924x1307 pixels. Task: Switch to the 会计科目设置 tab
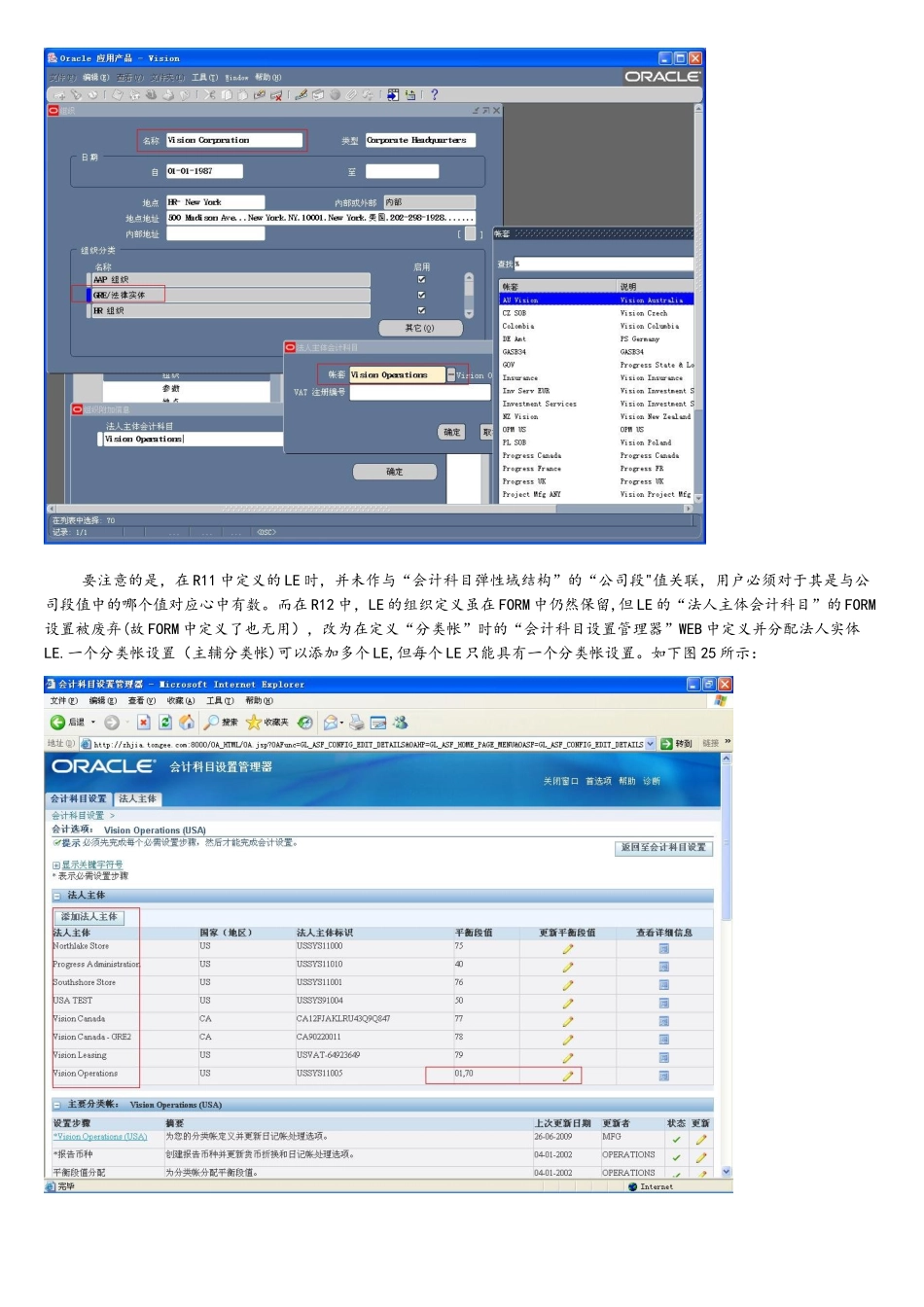(x=79, y=798)
